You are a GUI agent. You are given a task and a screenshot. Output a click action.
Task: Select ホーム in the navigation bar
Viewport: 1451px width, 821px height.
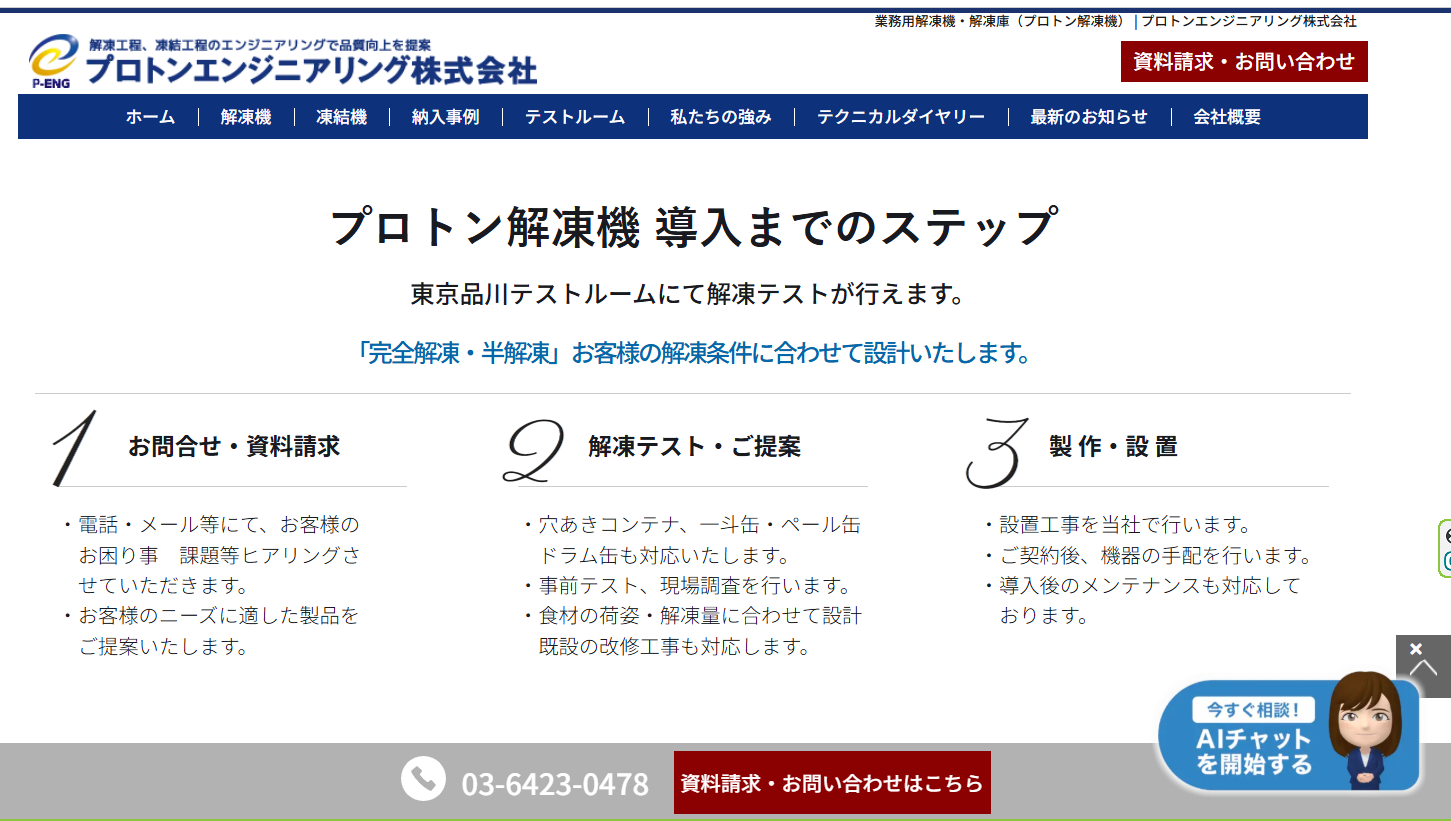148,117
